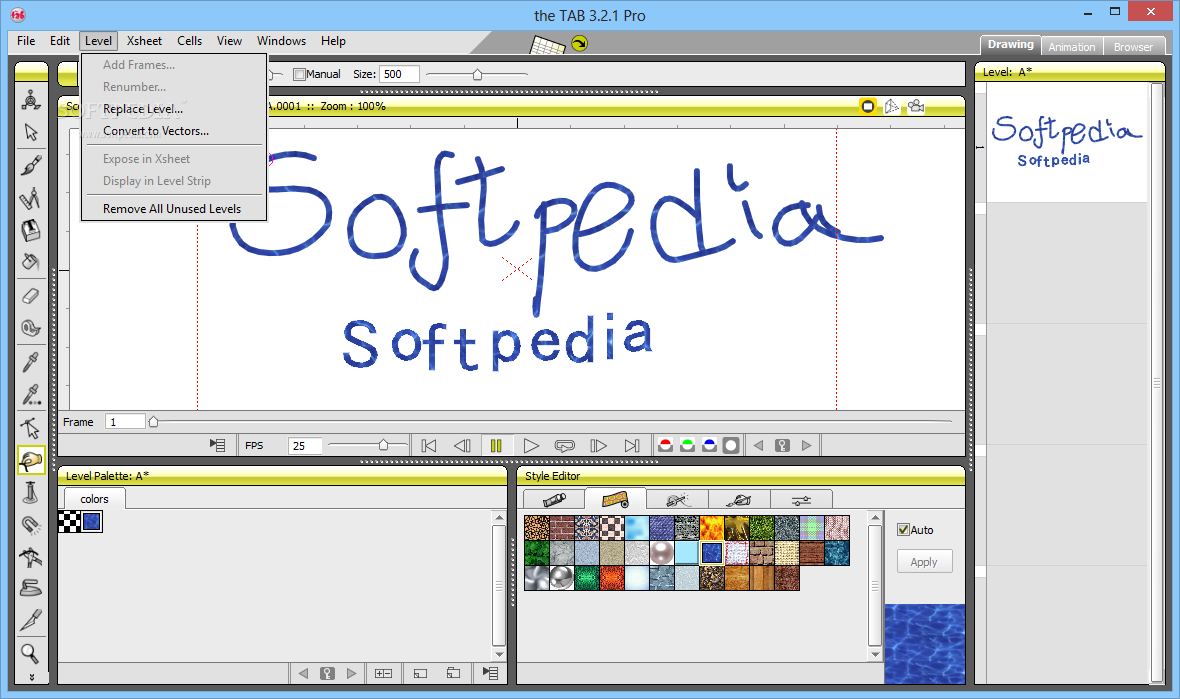Screen dimensions: 1180x699
Task: Click the Play button in playback bar
Action: tap(531, 445)
